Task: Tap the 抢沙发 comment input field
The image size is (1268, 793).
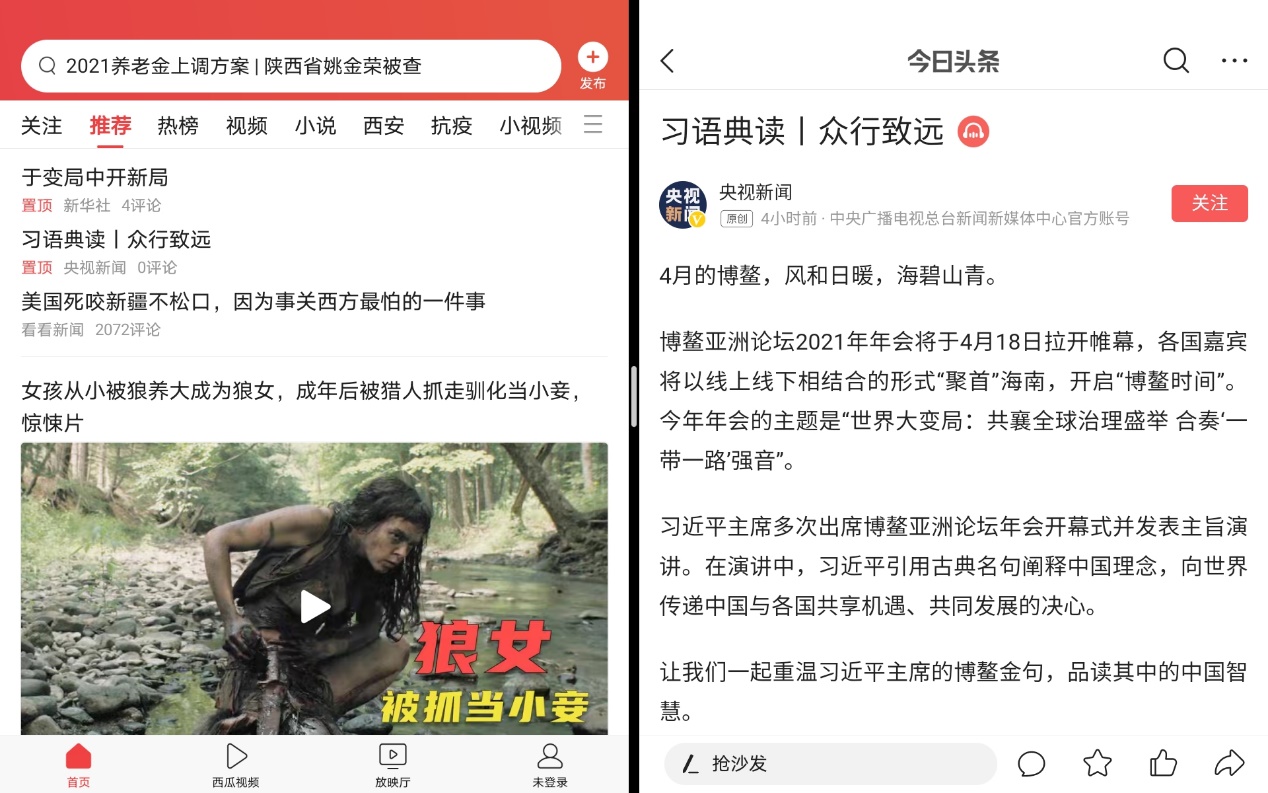Action: pos(830,764)
